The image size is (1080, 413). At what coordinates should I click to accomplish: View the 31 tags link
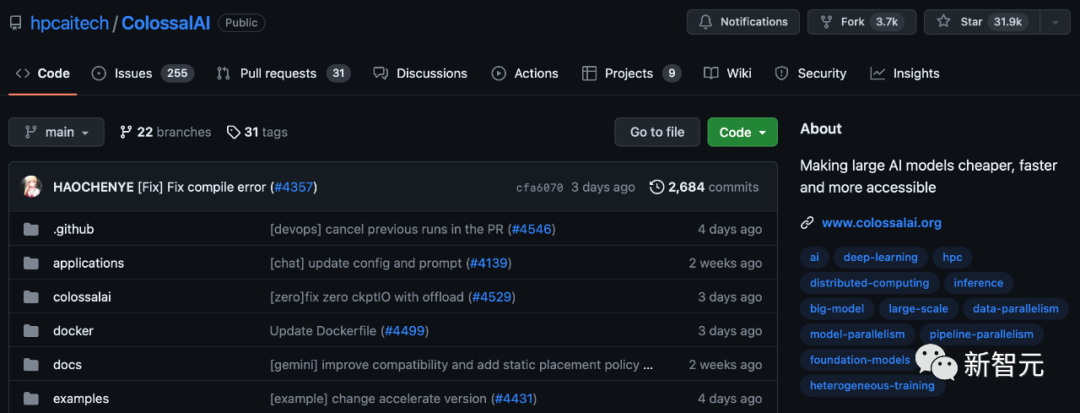tap(257, 132)
